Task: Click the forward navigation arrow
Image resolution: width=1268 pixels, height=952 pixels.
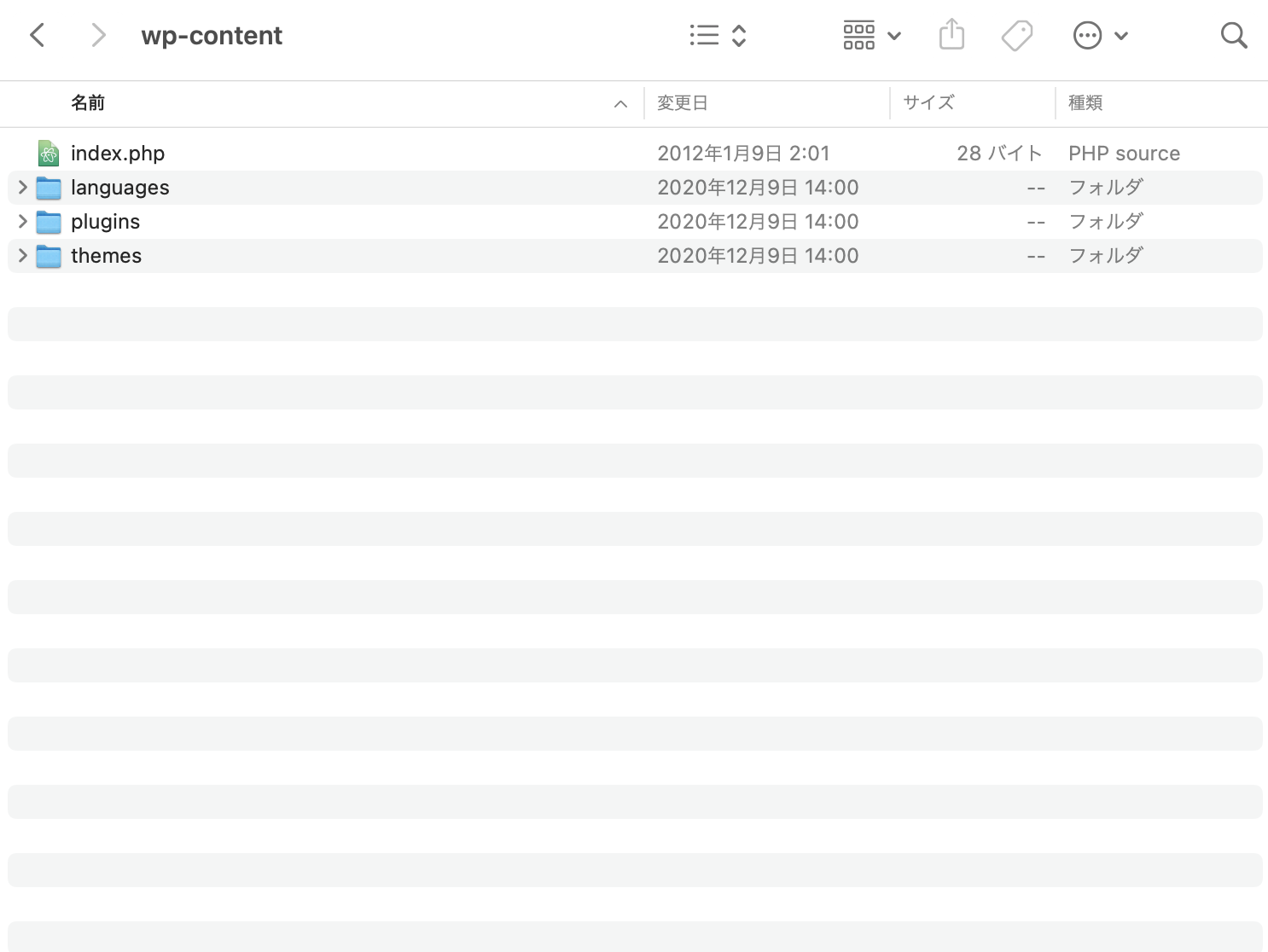Action: [x=98, y=35]
